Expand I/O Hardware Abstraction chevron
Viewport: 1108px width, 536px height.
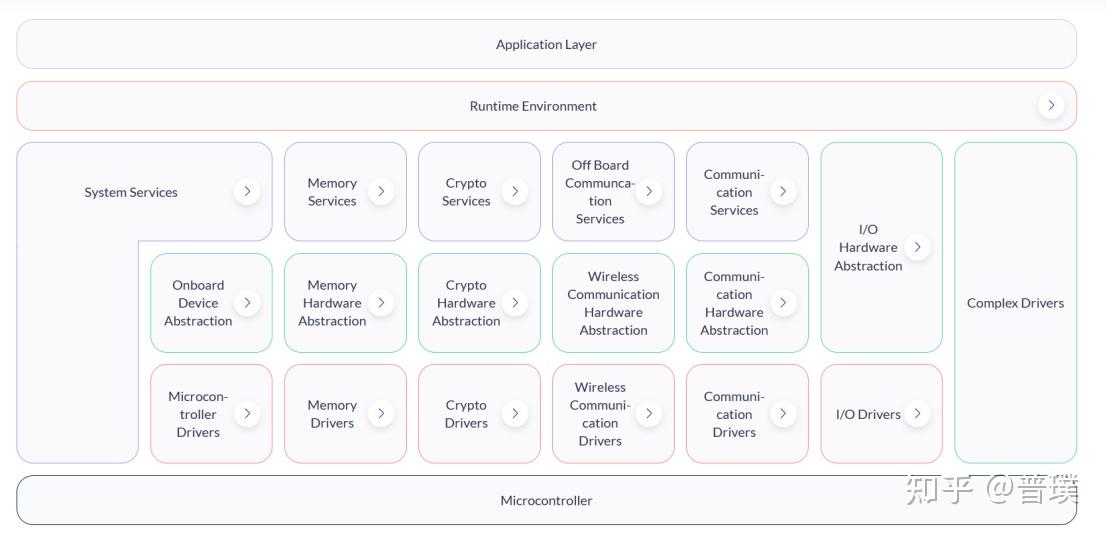(x=917, y=247)
